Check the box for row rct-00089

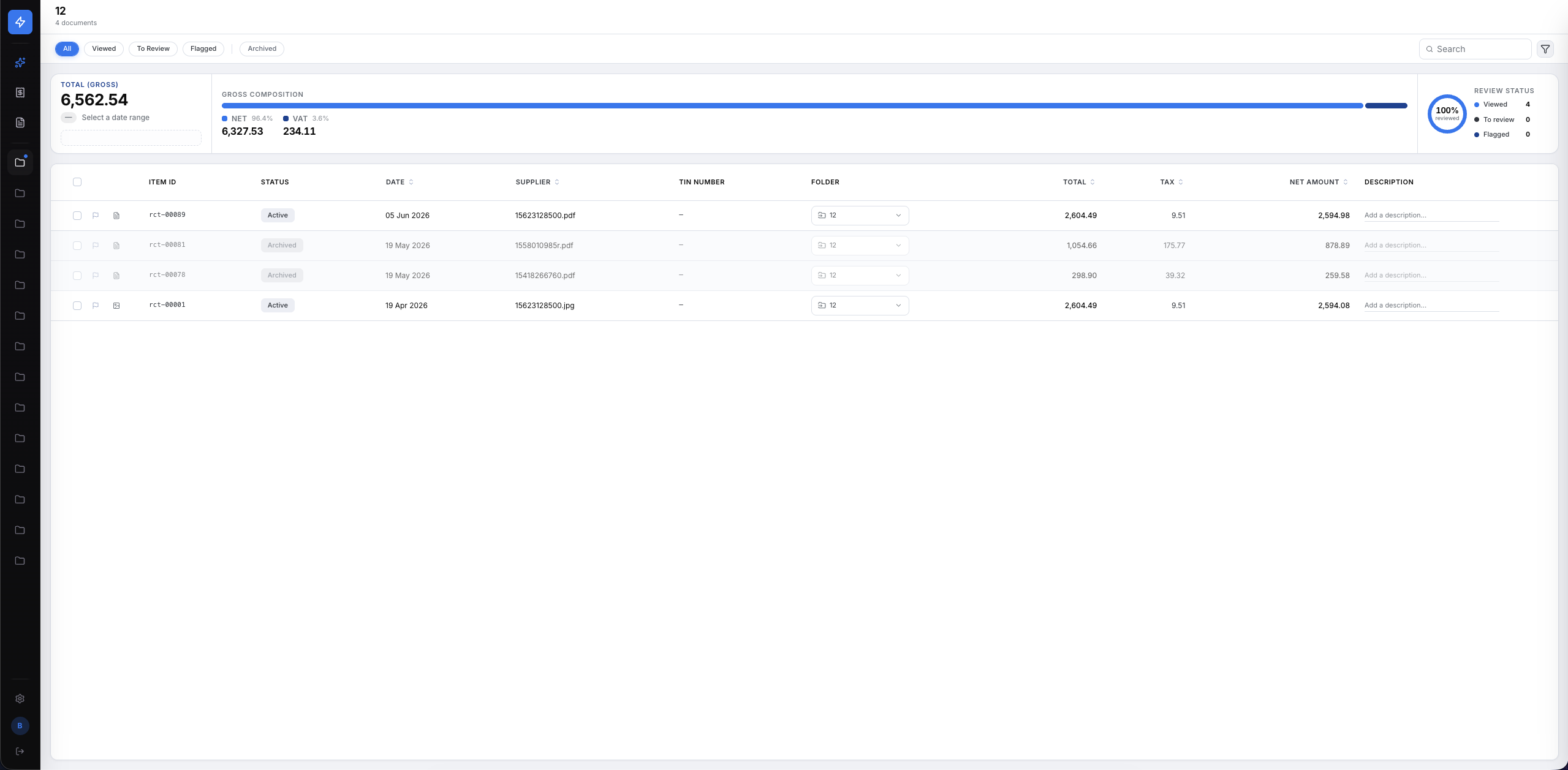click(x=77, y=216)
